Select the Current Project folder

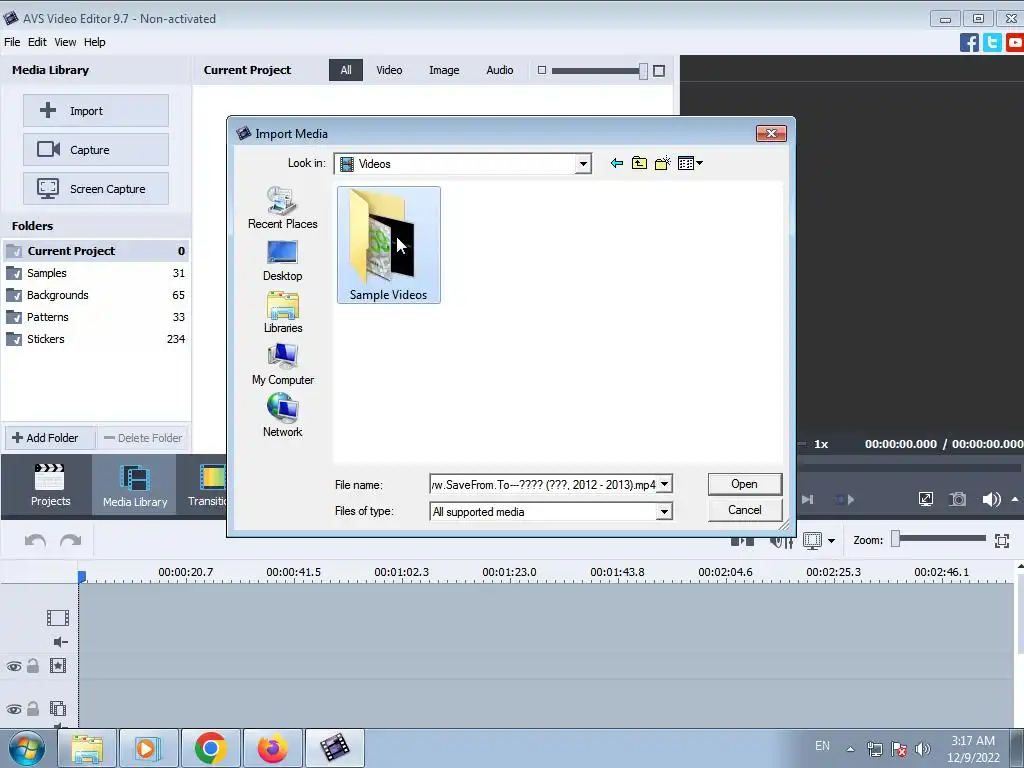96,251
